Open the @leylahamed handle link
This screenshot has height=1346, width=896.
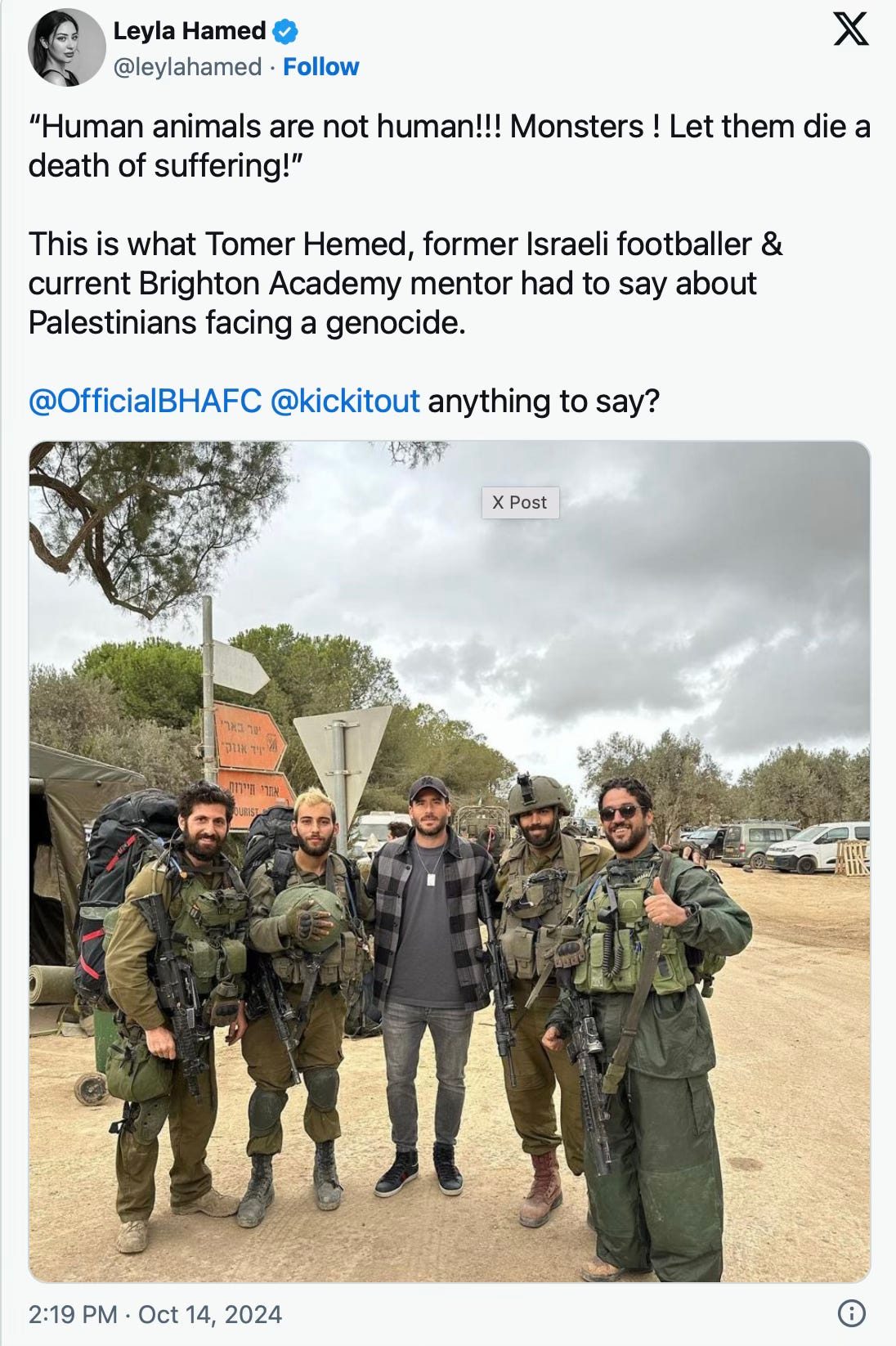pos(187,66)
